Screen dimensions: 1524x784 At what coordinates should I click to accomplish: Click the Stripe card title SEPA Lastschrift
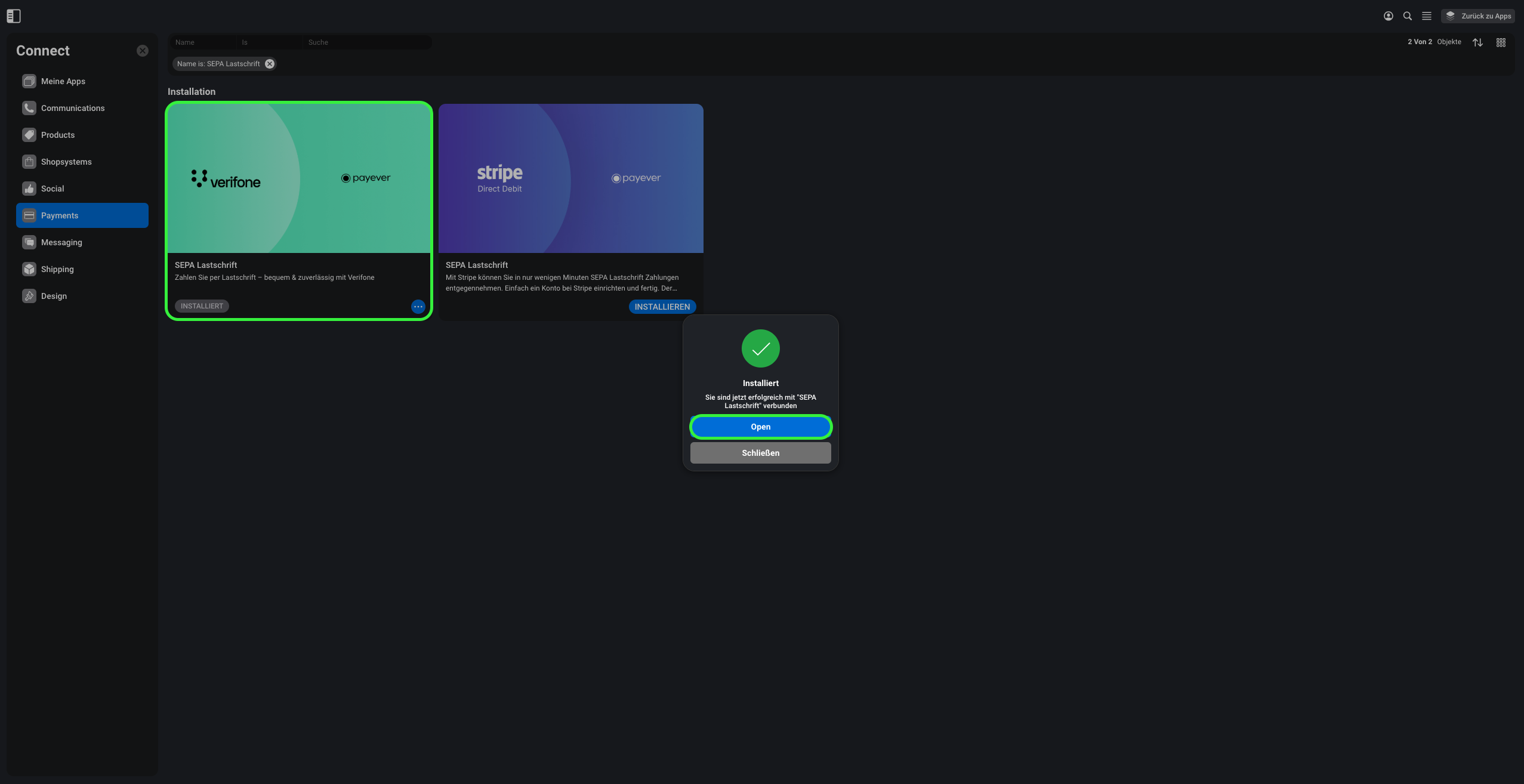tap(477, 265)
